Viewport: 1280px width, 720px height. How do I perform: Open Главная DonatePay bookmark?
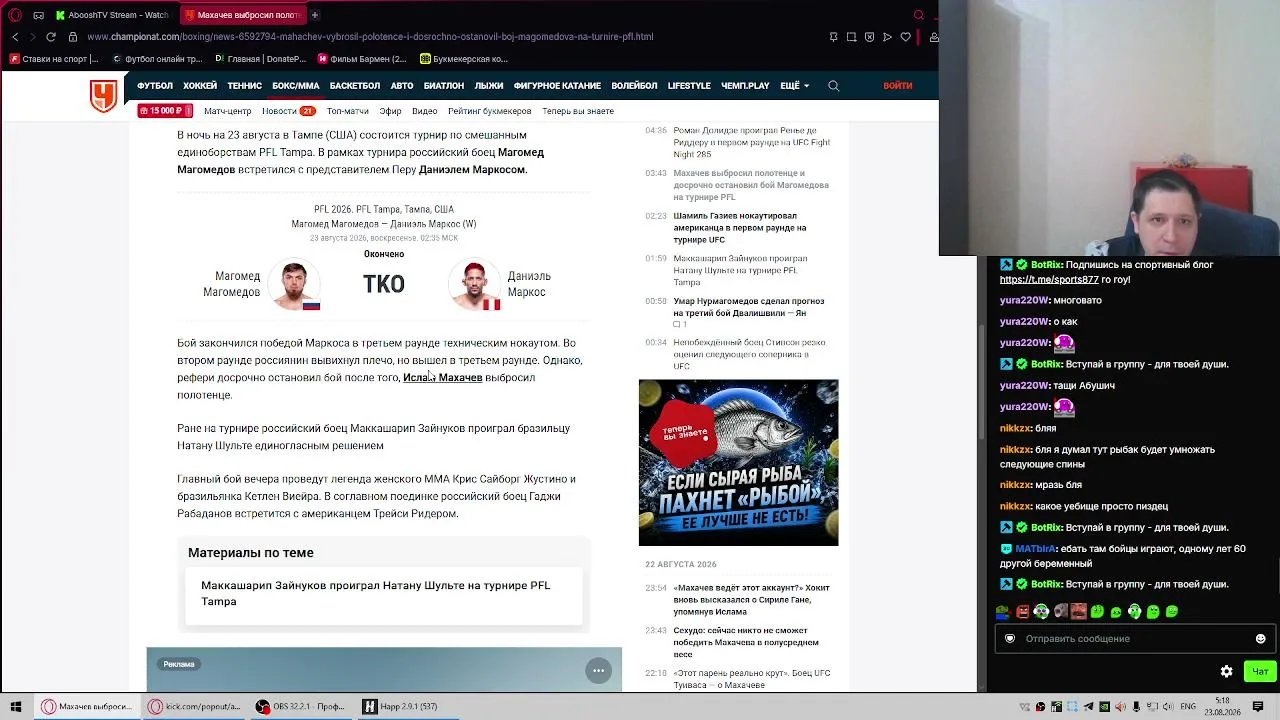pyautogui.click(x=259, y=59)
